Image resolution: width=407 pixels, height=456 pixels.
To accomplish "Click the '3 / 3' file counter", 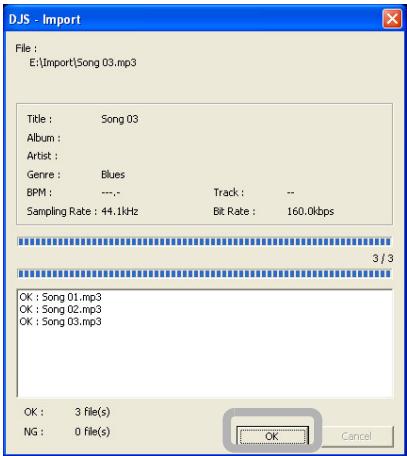I will click(x=383, y=258).
